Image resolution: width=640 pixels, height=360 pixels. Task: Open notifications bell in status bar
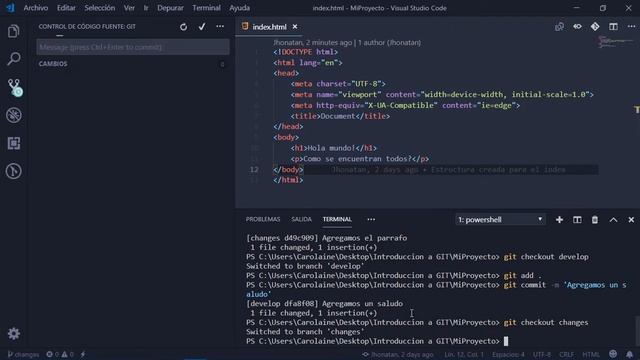click(629, 354)
